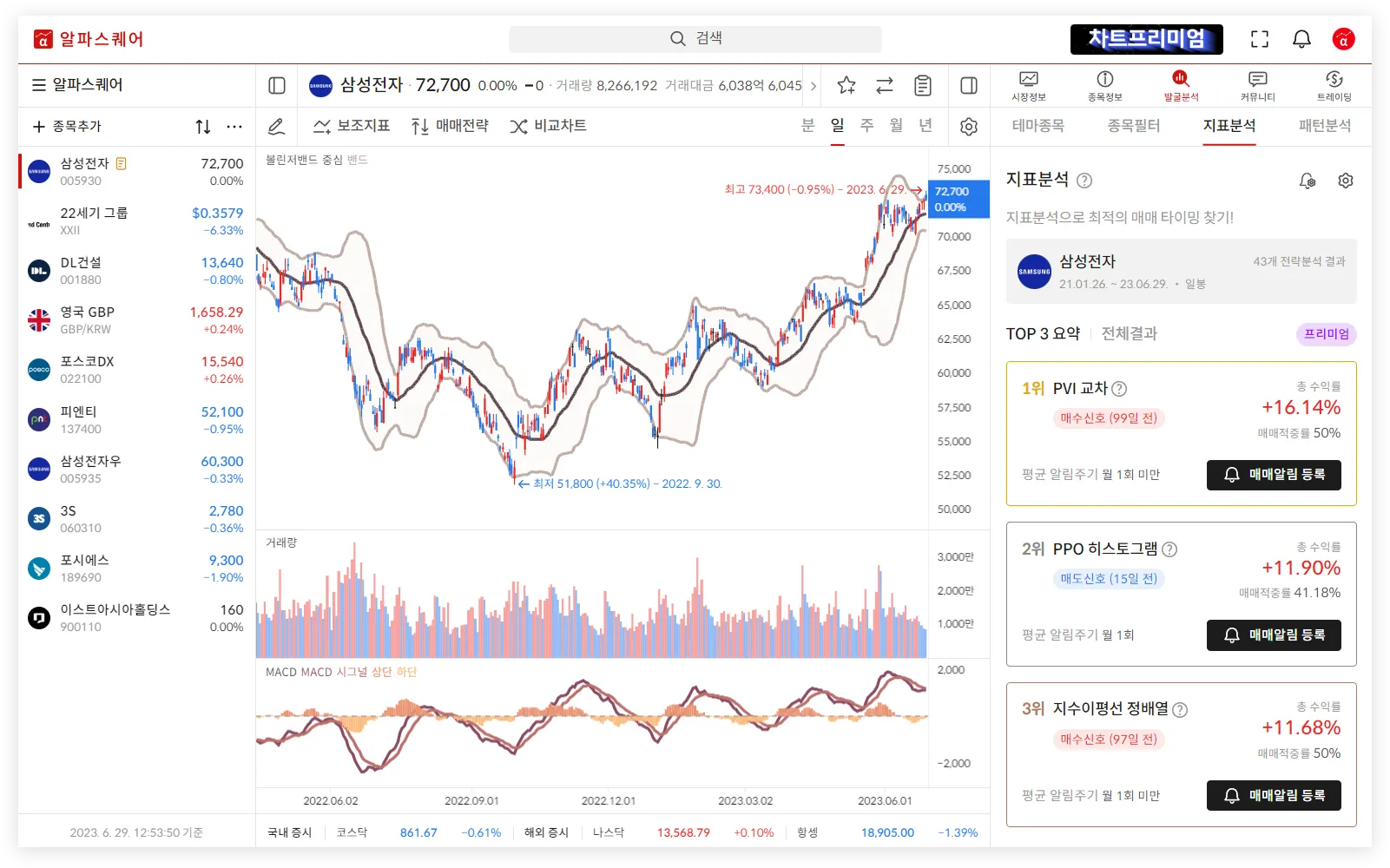
Task: Click the swap arrows icon beside the star
Action: [x=885, y=85]
